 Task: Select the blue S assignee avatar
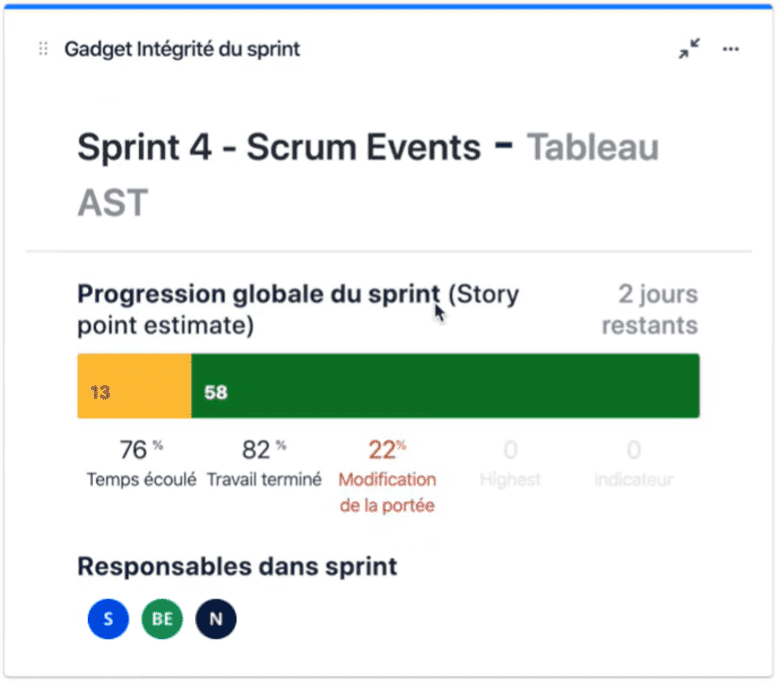click(x=108, y=619)
